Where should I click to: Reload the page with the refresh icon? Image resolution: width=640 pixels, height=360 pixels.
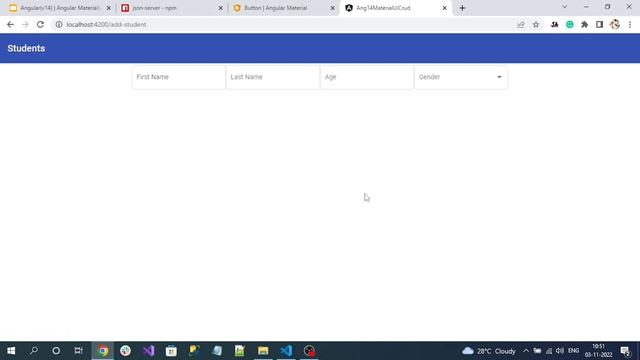pos(40,24)
